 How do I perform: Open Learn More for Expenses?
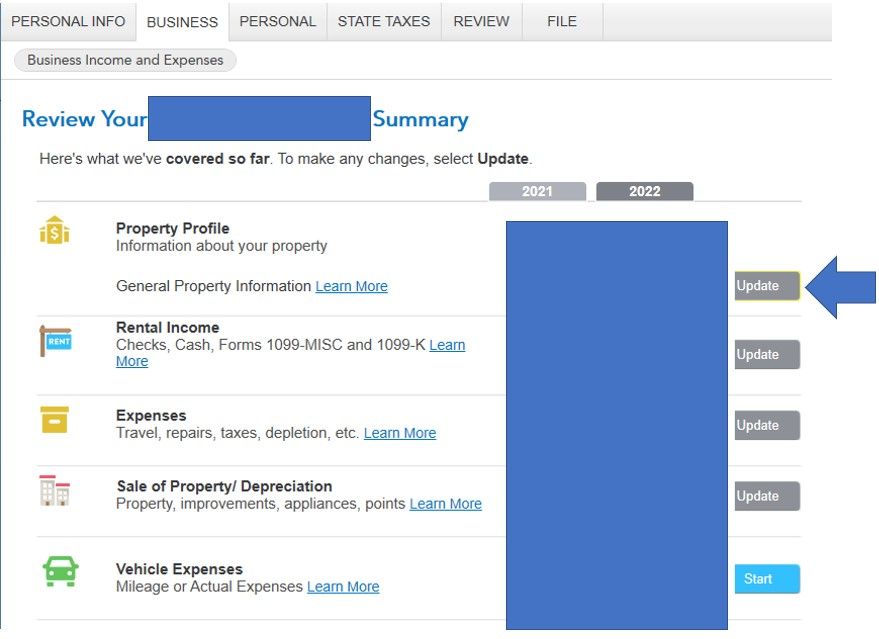400,433
